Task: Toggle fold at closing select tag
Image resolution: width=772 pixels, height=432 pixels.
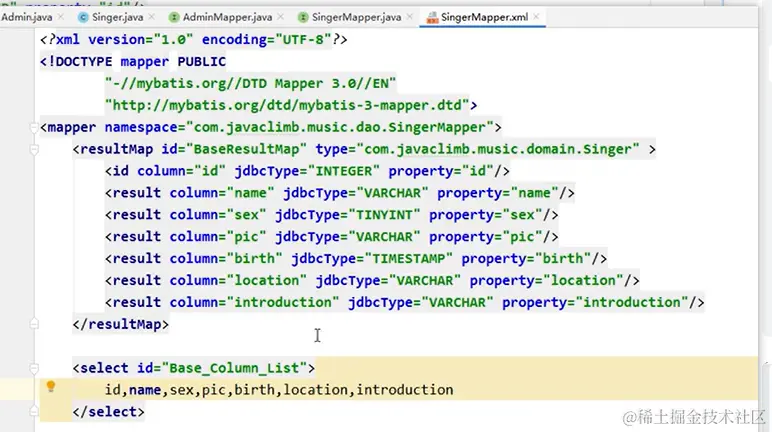Action: point(34,411)
